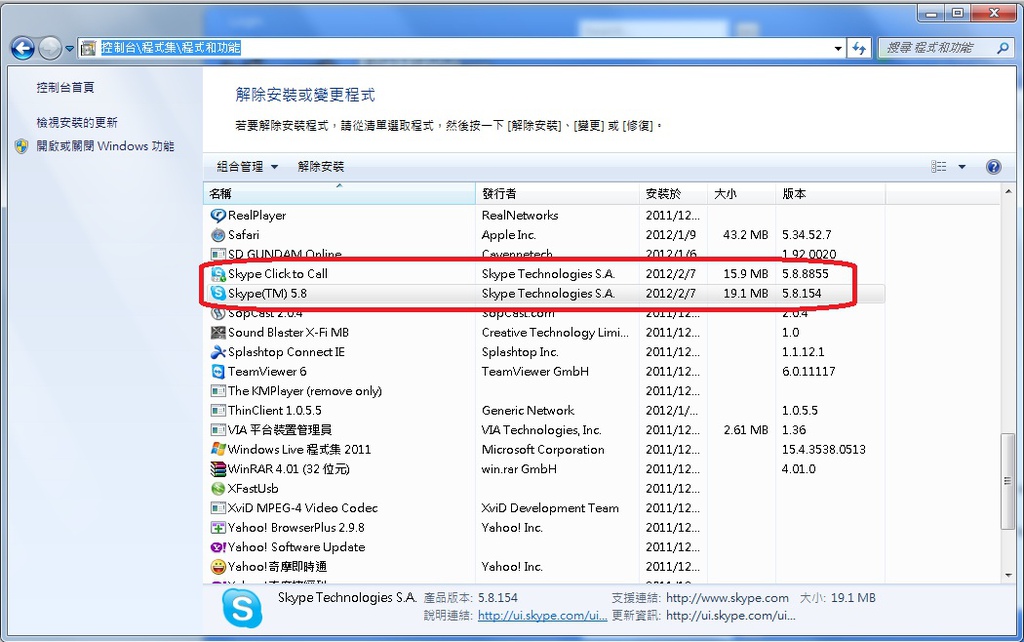Select the Skype(TM) 5.8 icon
Screen dimensions: 1024x642
[217, 293]
